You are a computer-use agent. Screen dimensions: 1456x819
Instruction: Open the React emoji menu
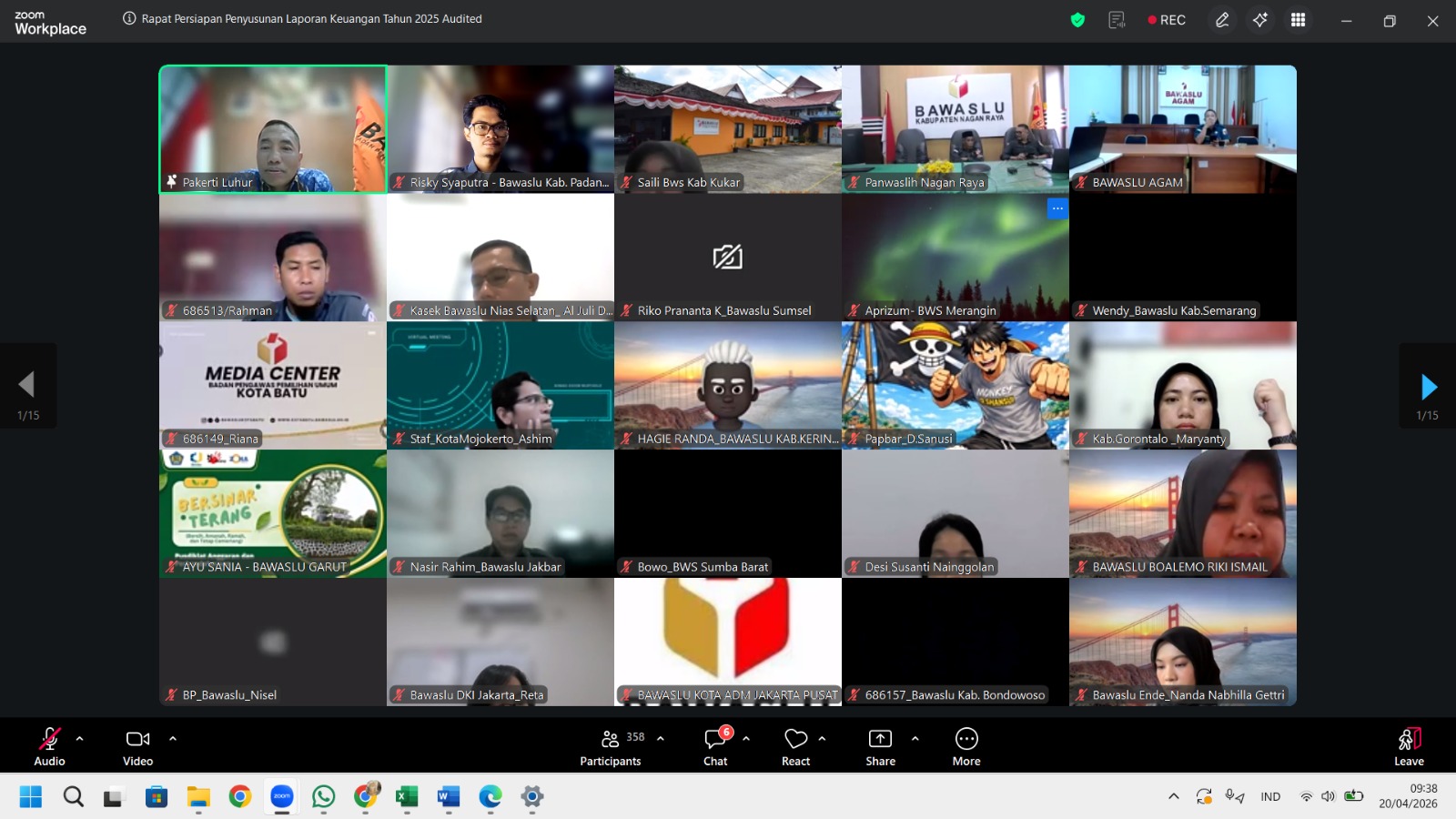(795, 746)
